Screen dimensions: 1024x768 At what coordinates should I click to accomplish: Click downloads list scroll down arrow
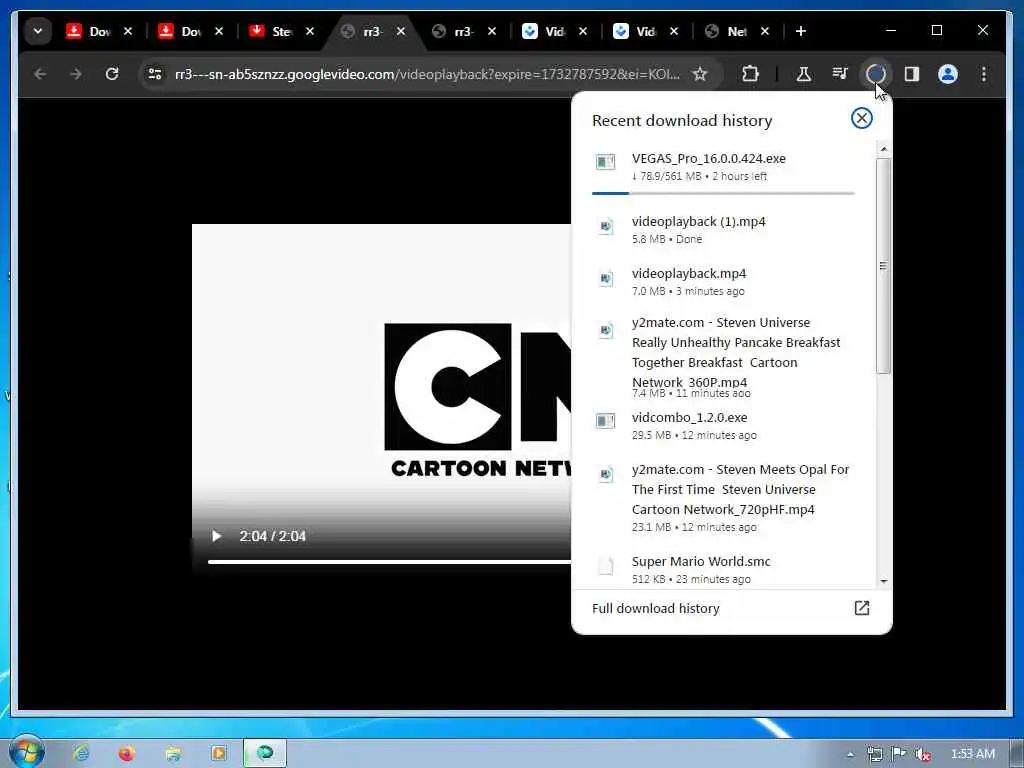point(883,581)
